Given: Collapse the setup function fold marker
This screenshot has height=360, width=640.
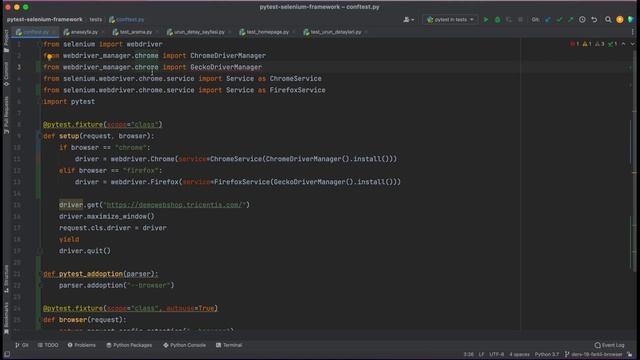Looking at the screenshot, I should click(x=40, y=136).
